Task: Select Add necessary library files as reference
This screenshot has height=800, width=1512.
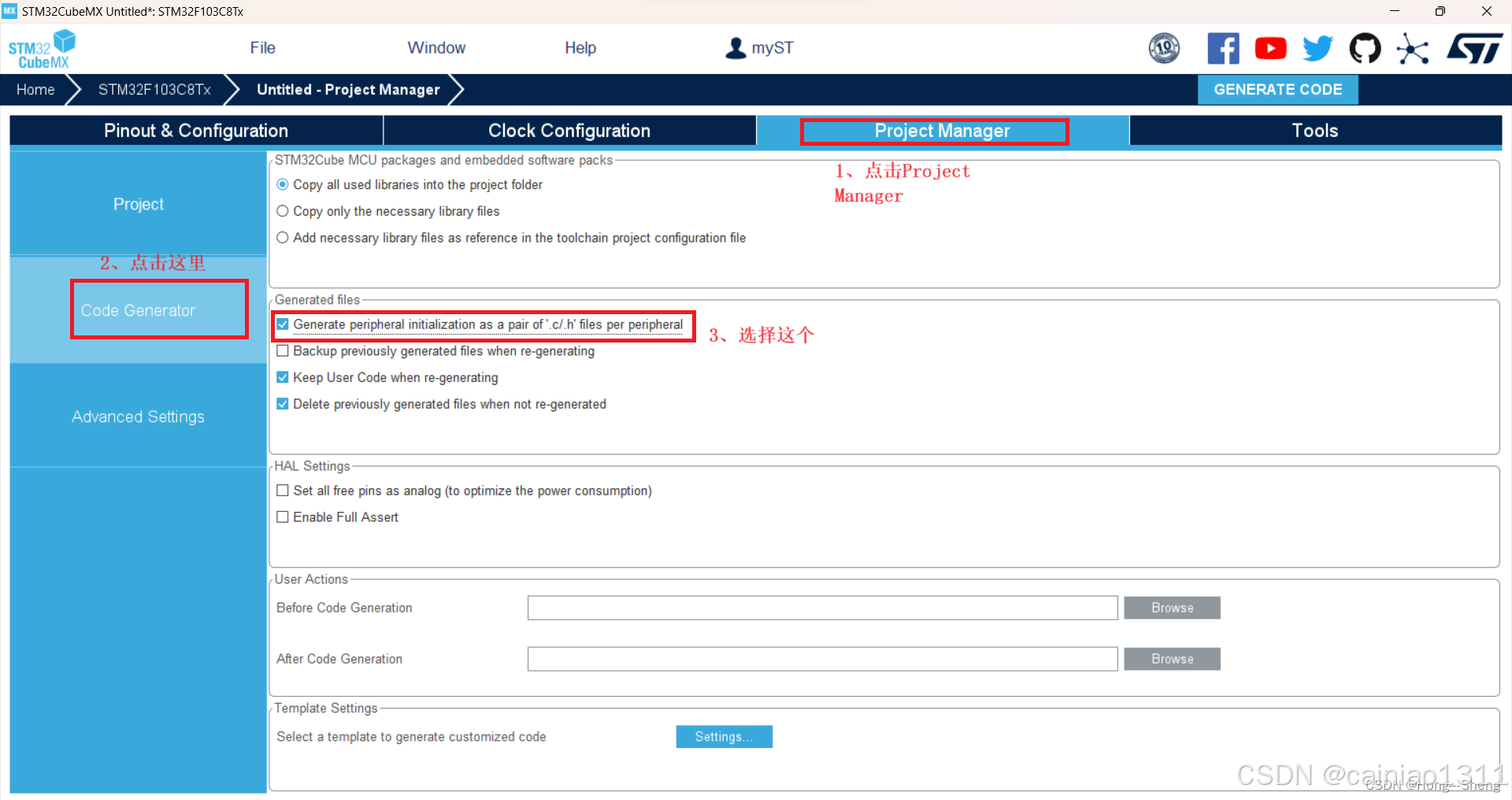Action: (x=283, y=238)
